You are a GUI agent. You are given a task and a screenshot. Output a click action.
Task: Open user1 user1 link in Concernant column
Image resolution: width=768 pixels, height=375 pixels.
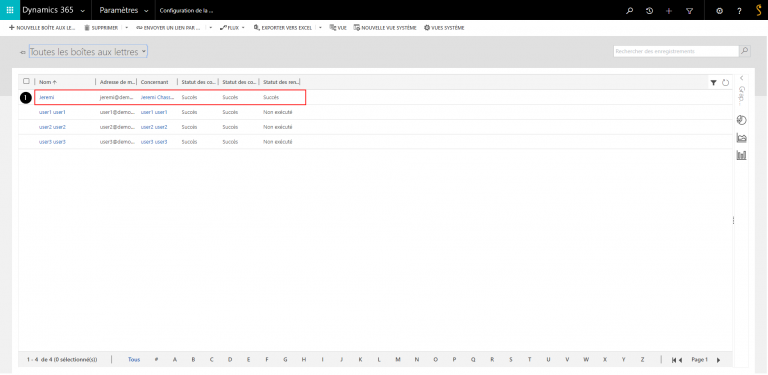pyautogui.click(x=154, y=112)
